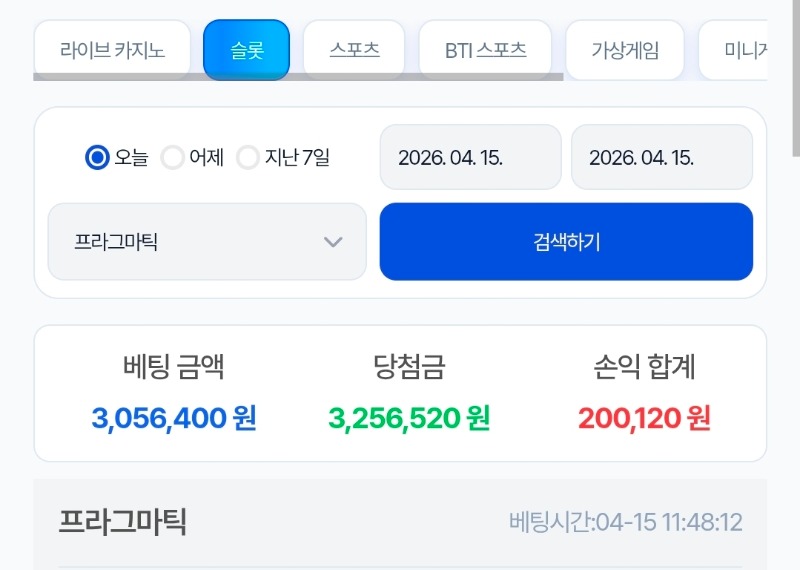Click the 베팅 금액 amount 3,056,400 원
The width and height of the screenshot is (800, 570).
point(174,418)
